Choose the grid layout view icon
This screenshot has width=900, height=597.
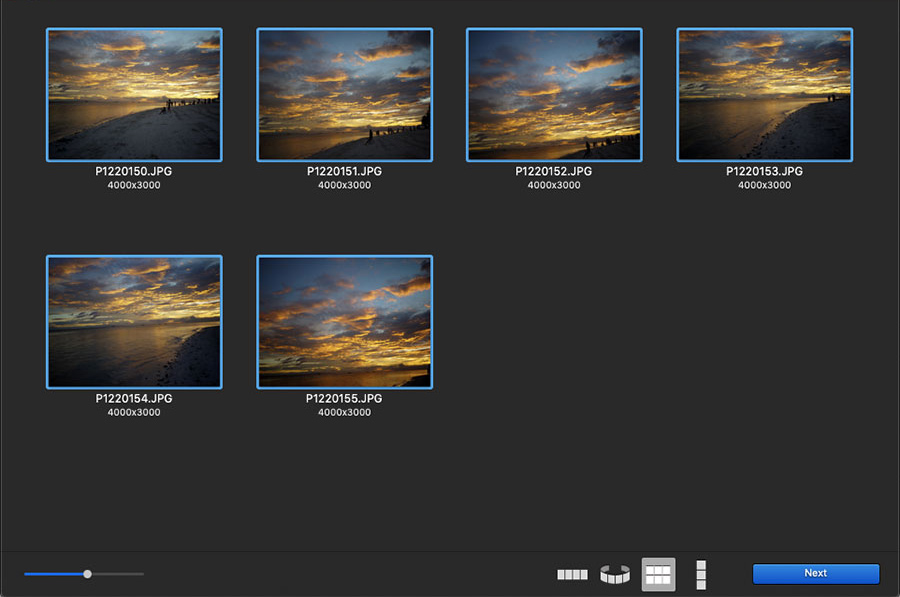click(x=658, y=574)
